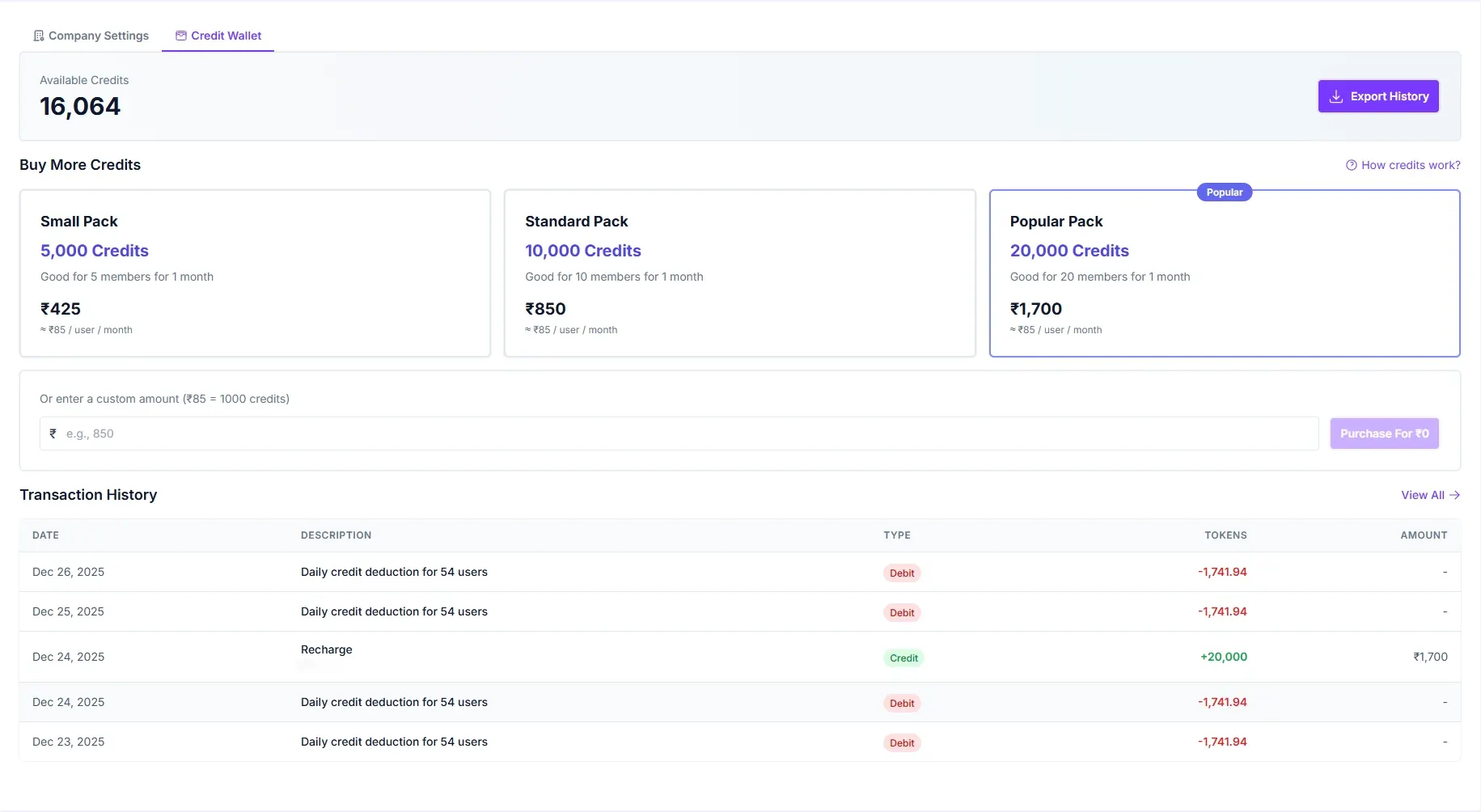Click the Company Settings building icon

pos(38,36)
